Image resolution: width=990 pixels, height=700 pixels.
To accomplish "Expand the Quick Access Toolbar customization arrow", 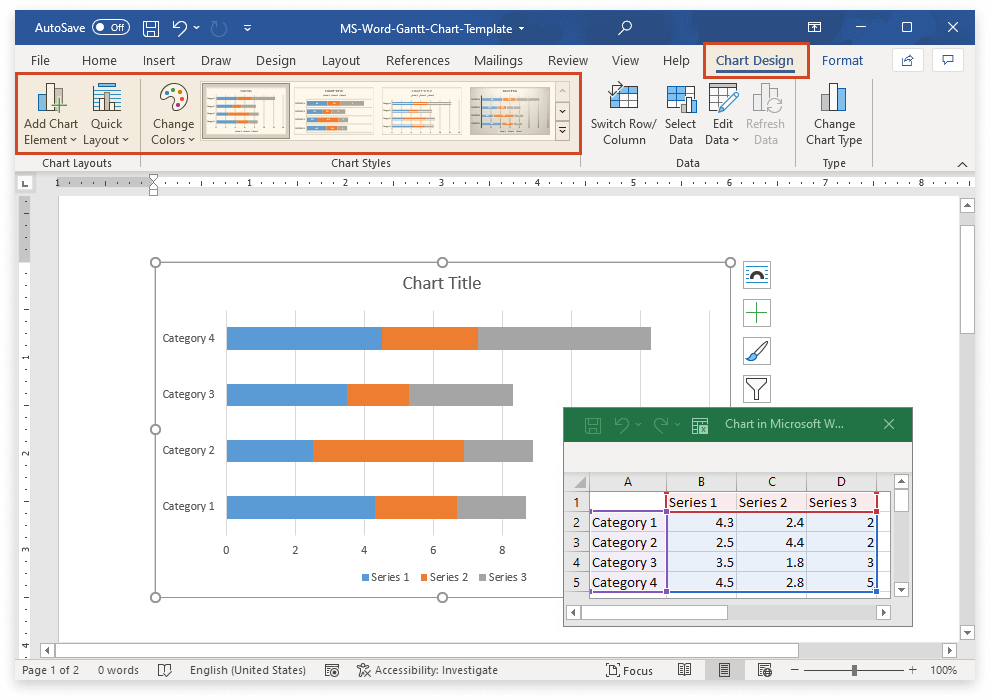I will [247, 28].
